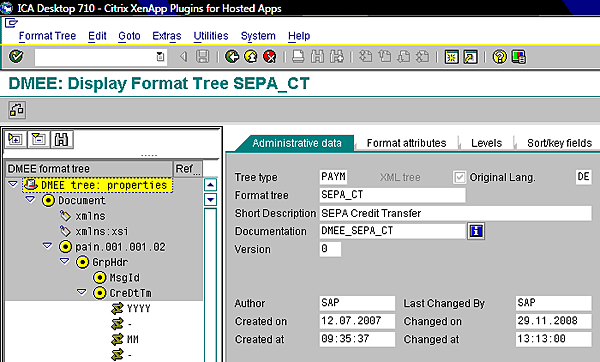Select the MsgId tree node
Viewport: 600px width, 362px height.
125,277
